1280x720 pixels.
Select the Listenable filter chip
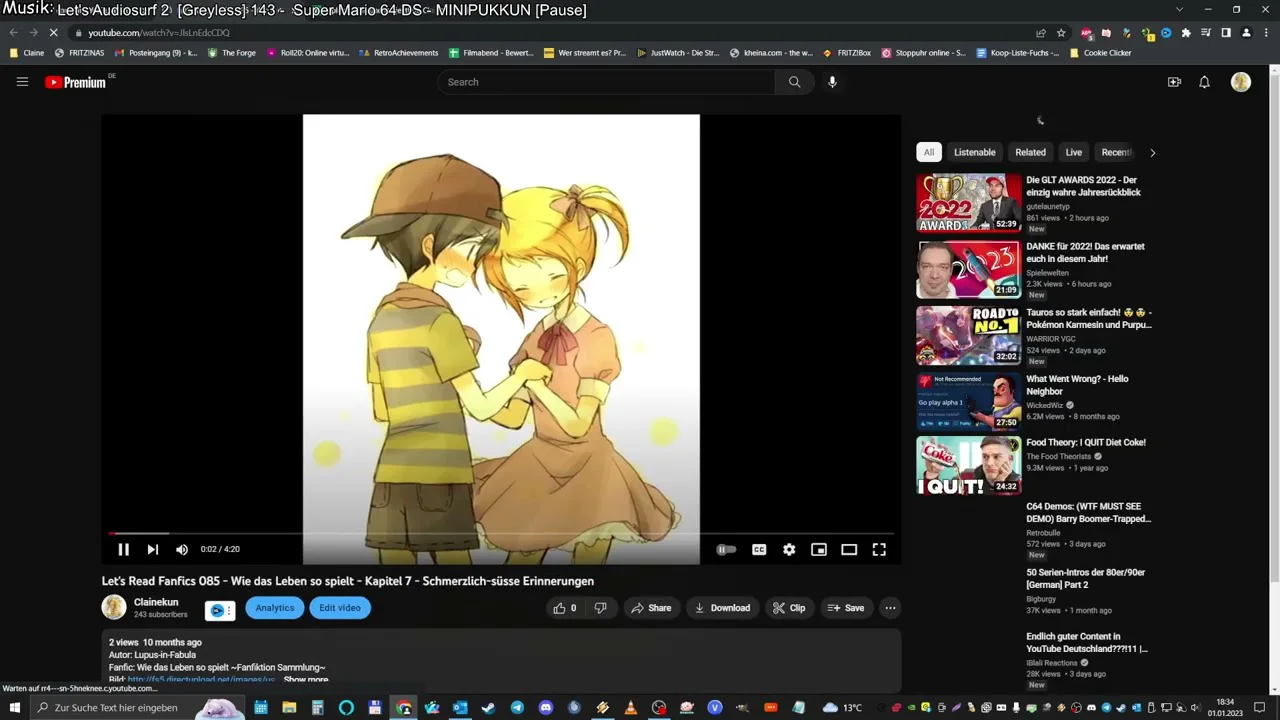coord(975,152)
